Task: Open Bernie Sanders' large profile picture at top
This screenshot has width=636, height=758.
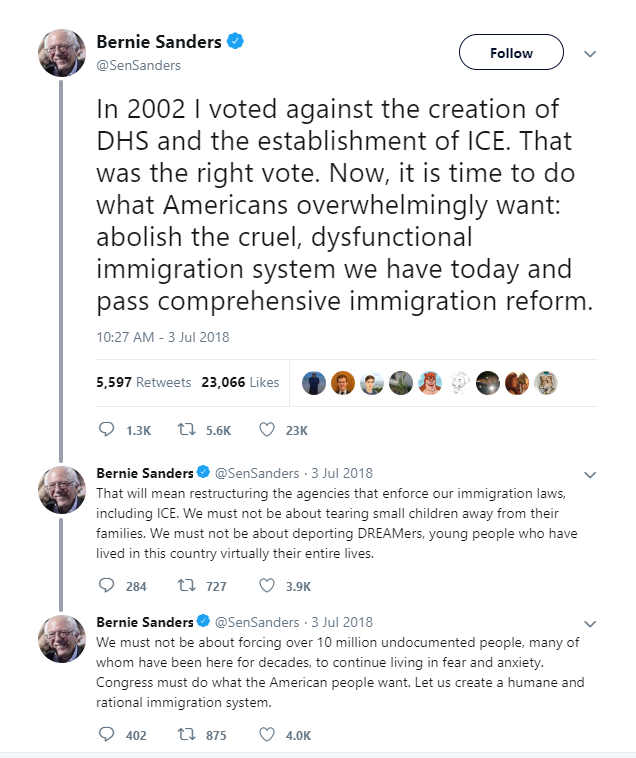Action: click(62, 53)
